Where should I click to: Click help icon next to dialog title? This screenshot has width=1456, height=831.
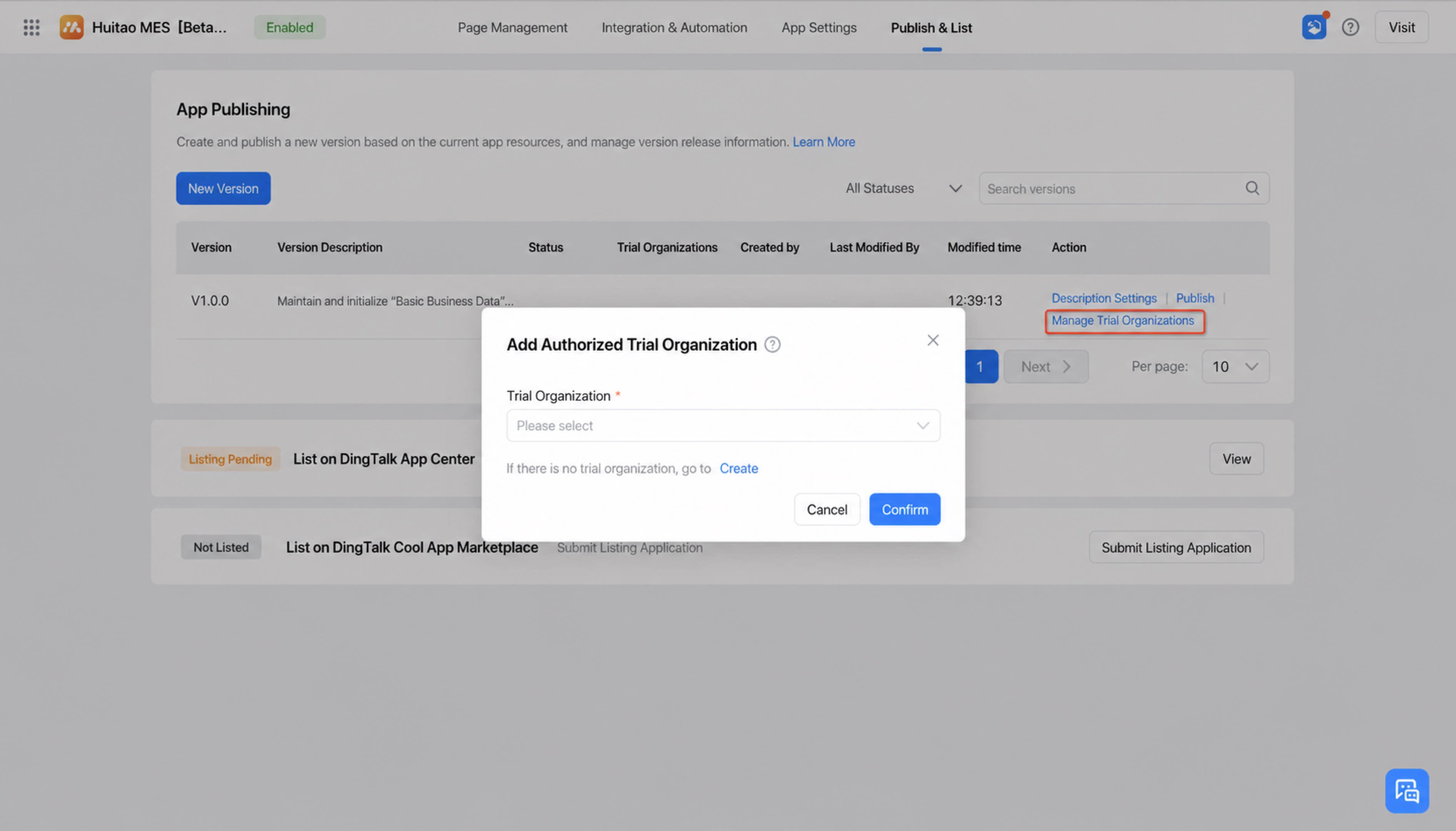(x=772, y=345)
